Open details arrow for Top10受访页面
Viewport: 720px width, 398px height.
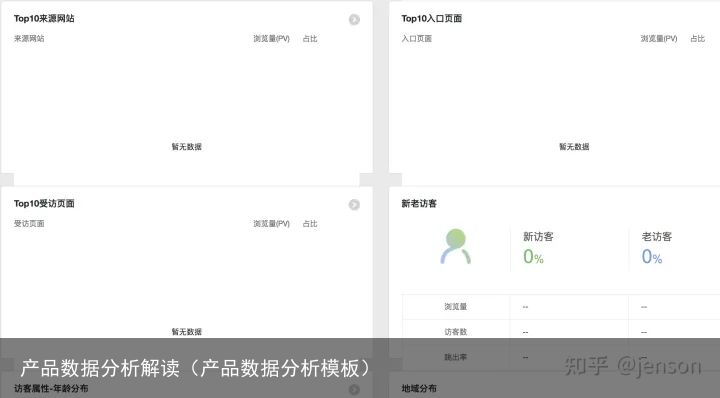[354, 204]
